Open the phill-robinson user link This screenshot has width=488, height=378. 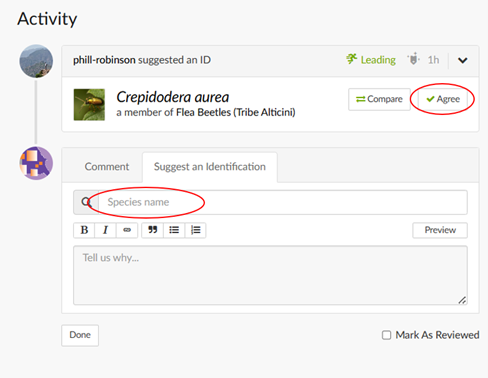(x=104, y=60)
